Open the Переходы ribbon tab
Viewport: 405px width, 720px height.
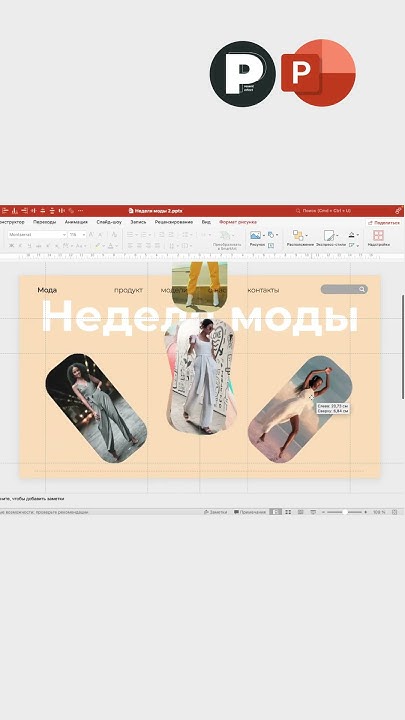(45, 222)
